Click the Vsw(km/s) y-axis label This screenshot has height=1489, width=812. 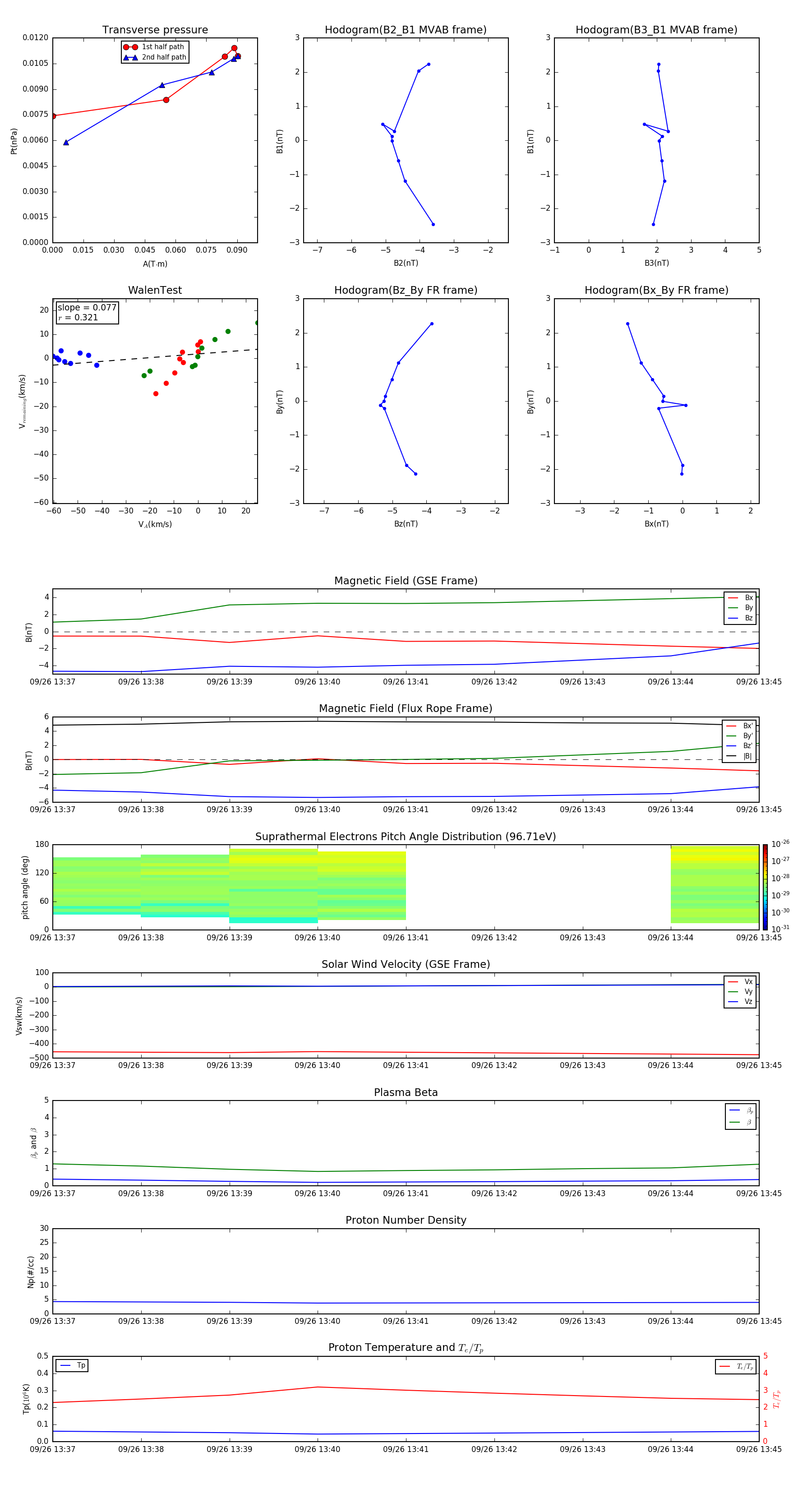tap(19, 1016)
